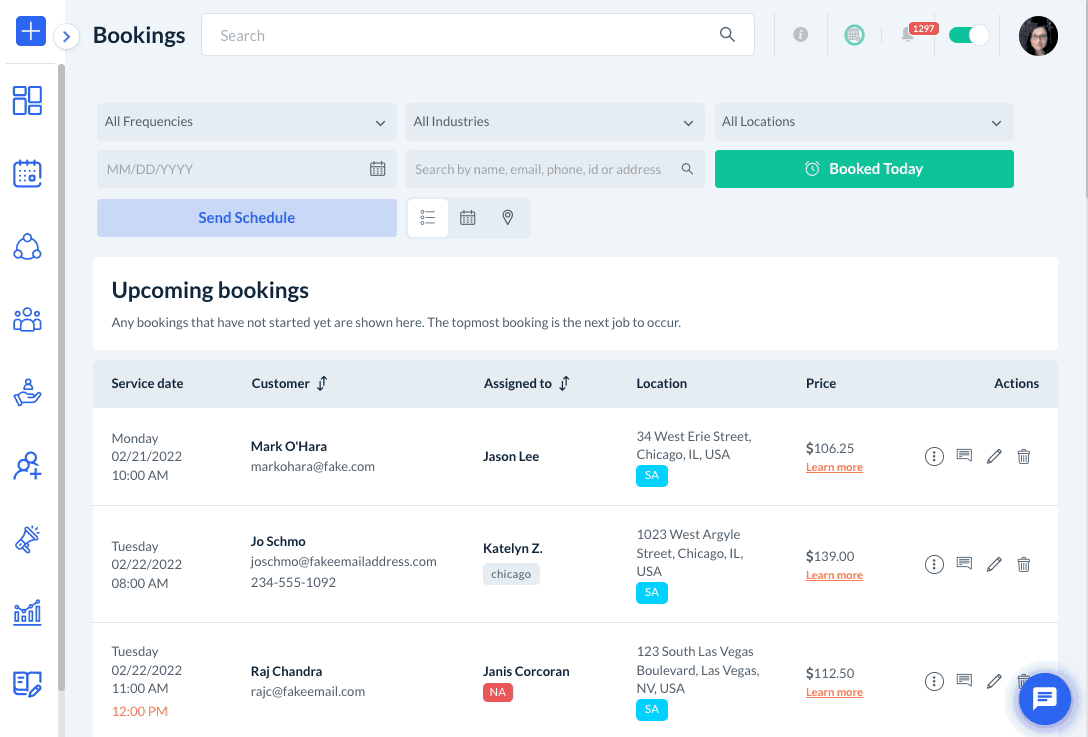Click the Booked Today button
The image size is (1088, 737).
[864, 169]
